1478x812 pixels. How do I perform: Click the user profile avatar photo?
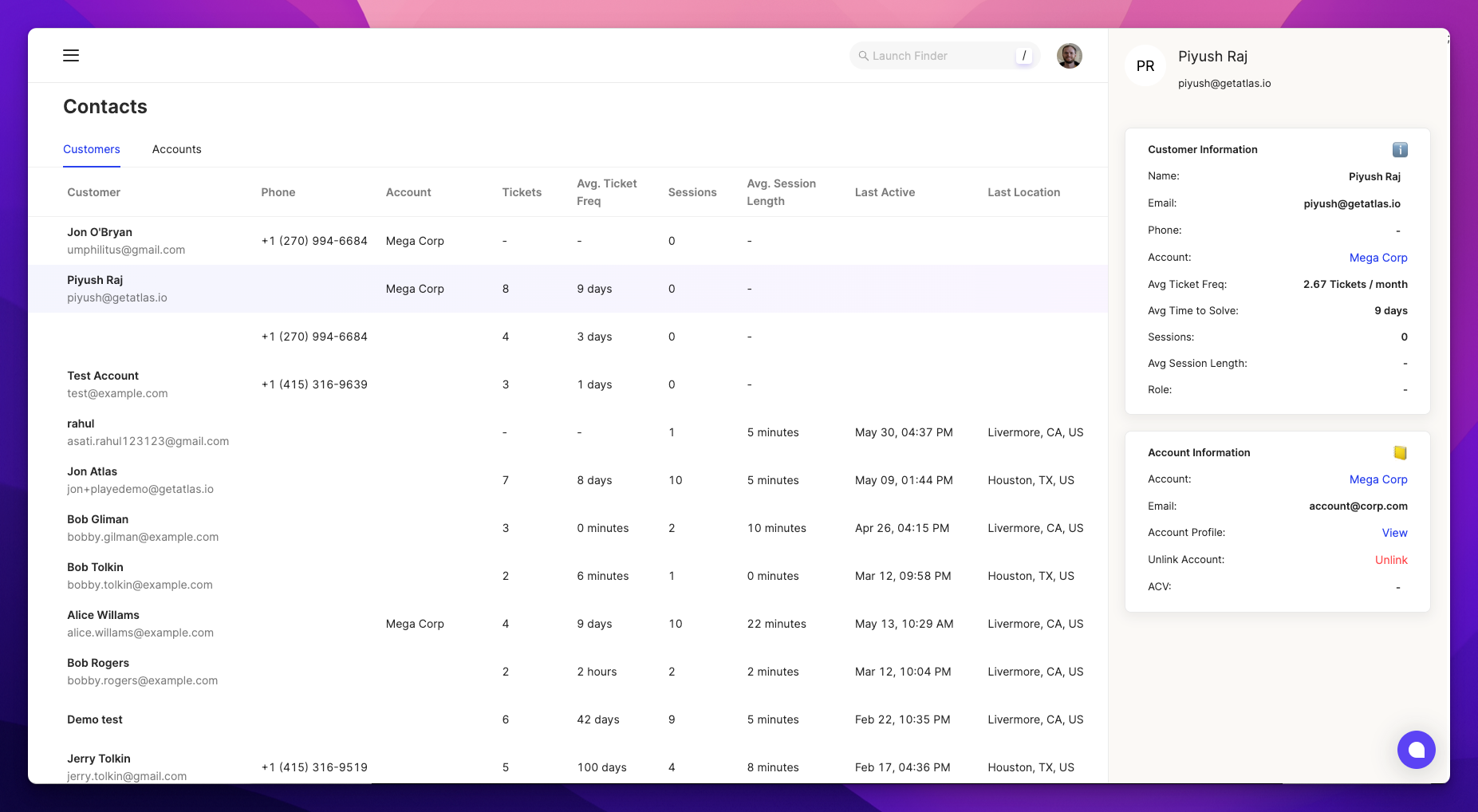click(1069, 56)
